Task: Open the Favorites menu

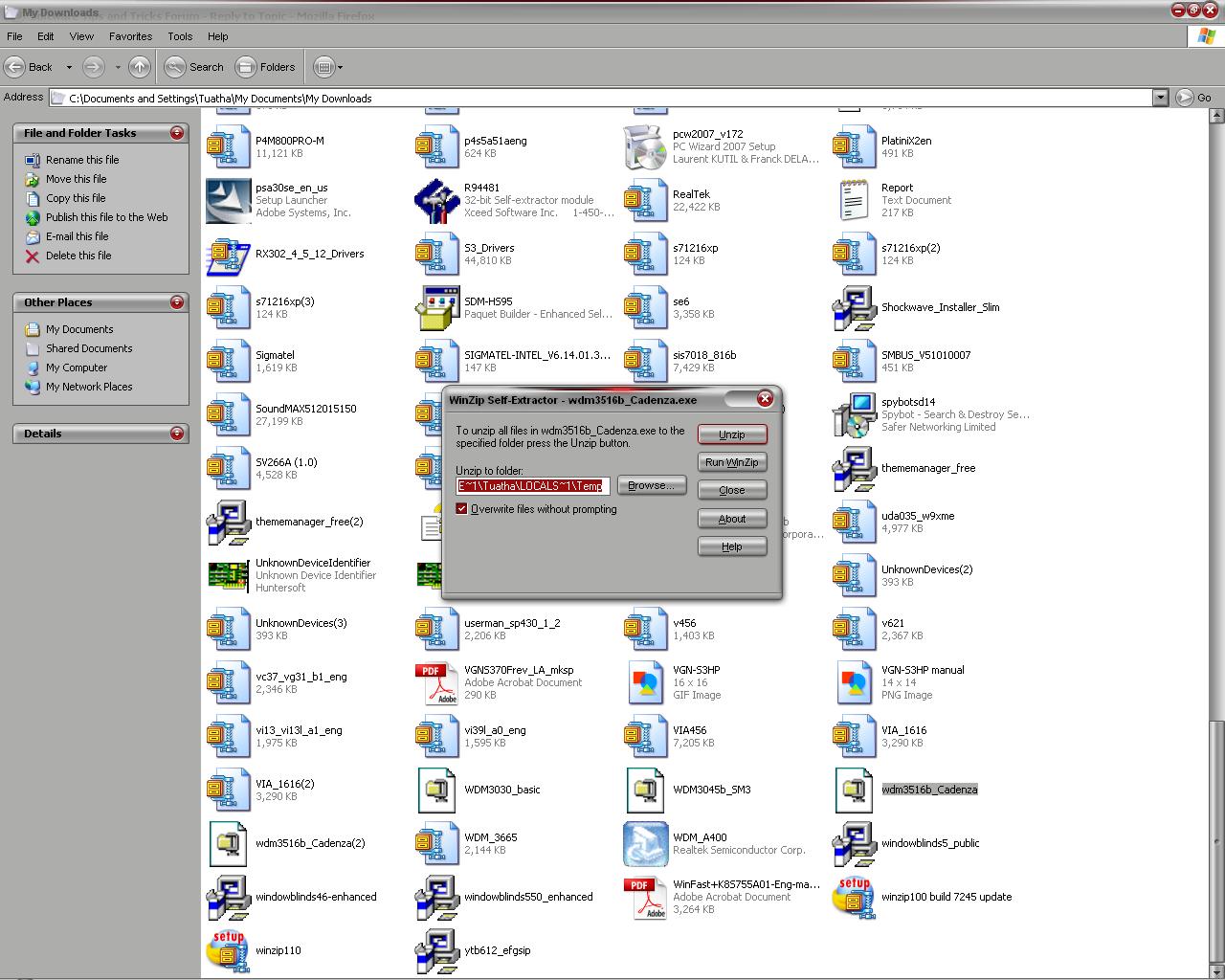Action: (x=130, y=36)
